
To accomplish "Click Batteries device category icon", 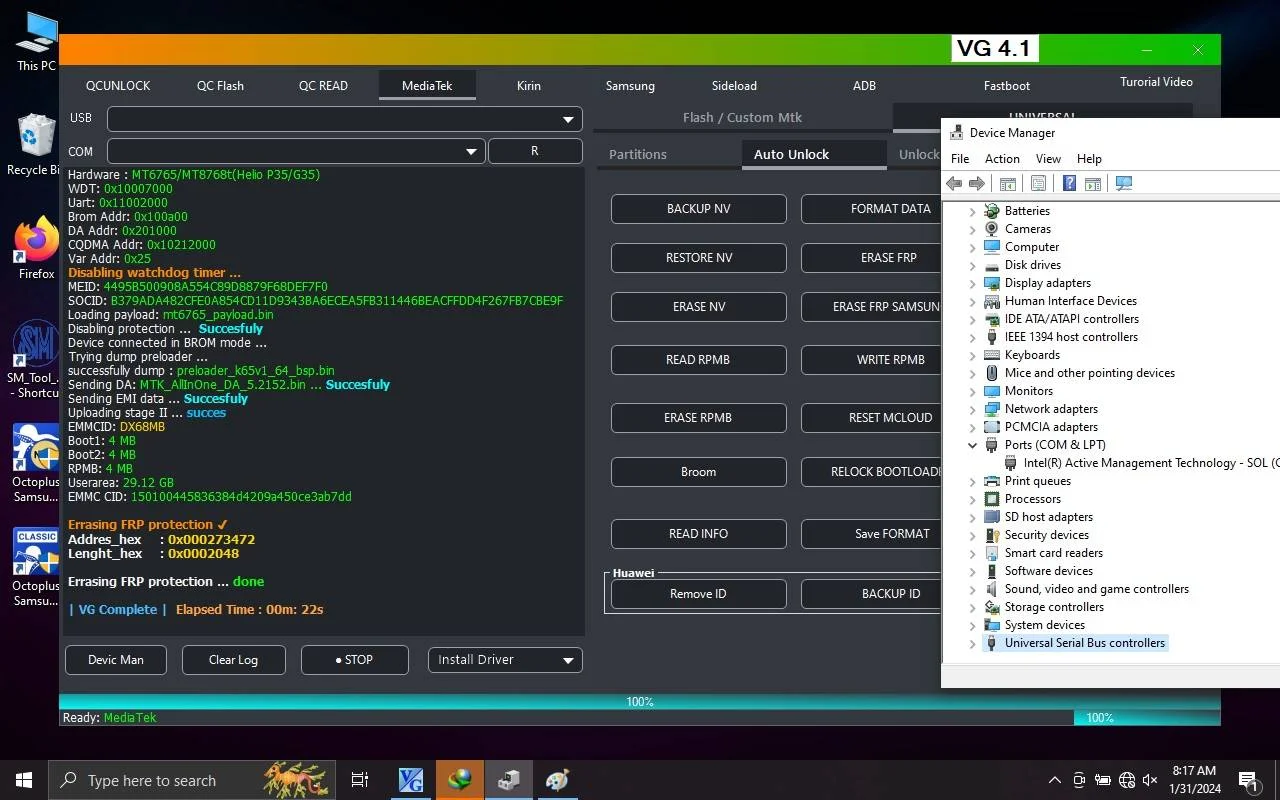I will 992,211.
